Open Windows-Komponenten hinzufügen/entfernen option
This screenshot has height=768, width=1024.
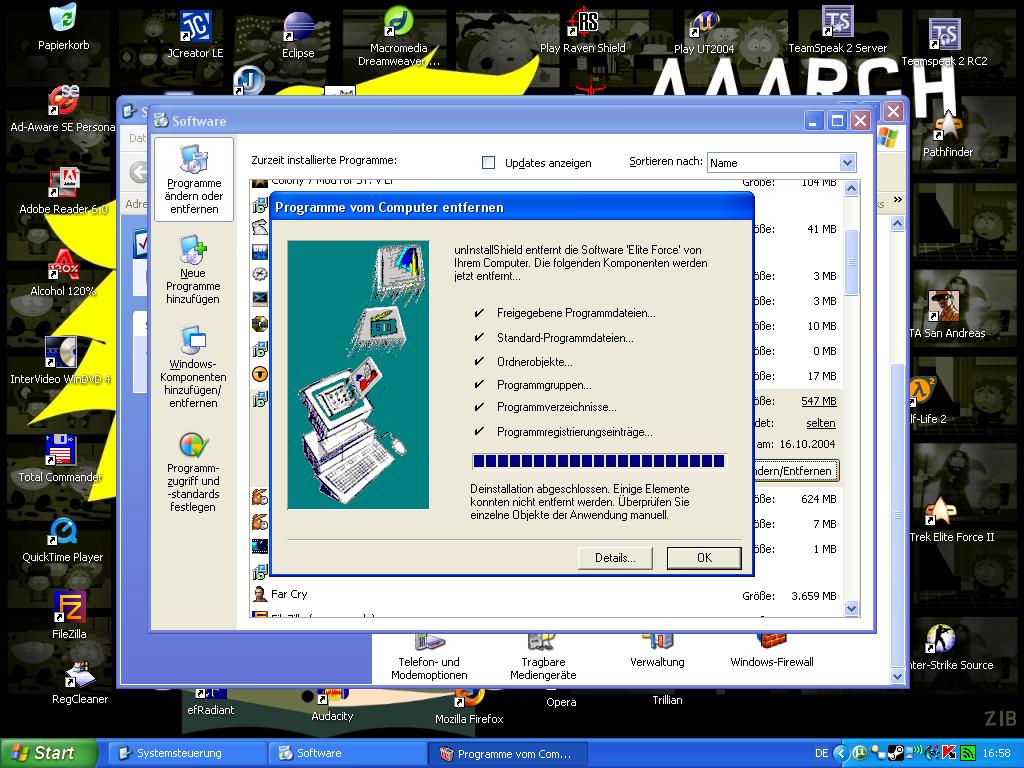pos(193,368)
